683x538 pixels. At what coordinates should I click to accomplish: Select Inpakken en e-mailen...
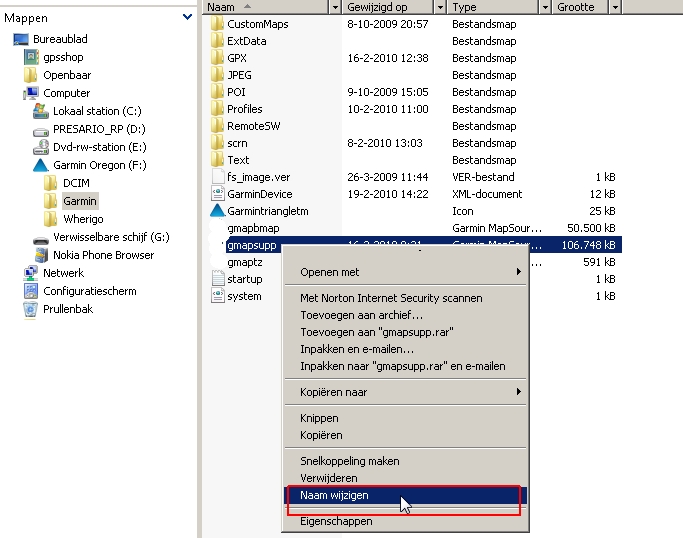click(x=405, y=349)
